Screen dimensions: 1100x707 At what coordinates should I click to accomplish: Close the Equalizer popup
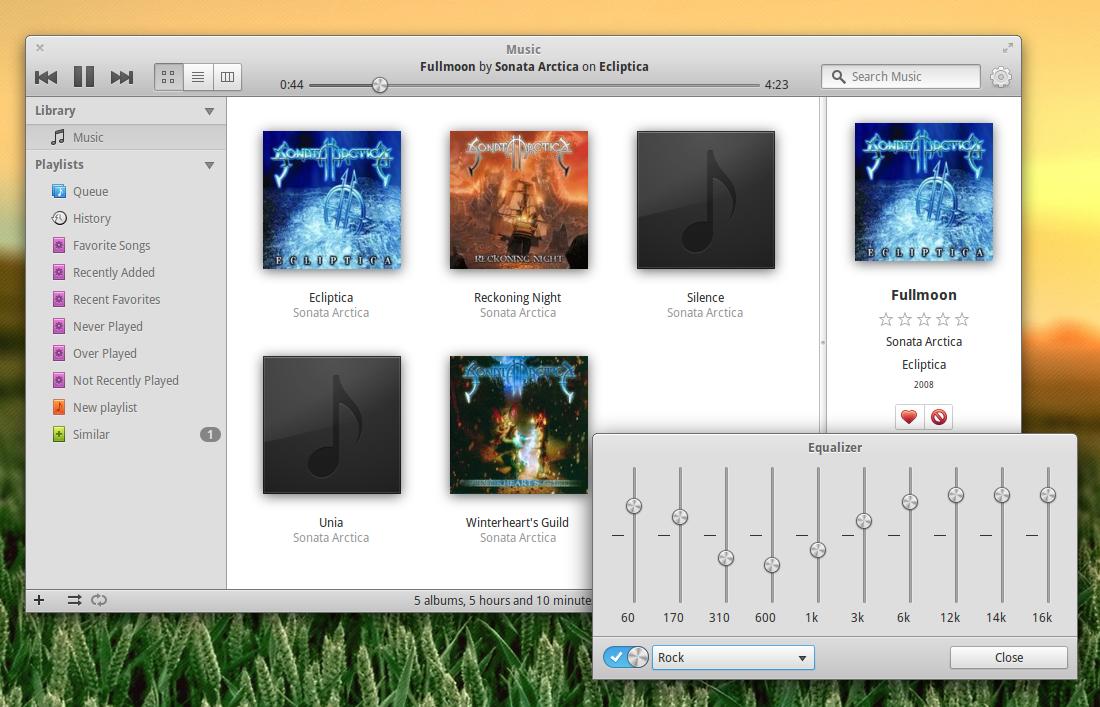(x=1009, y=657)
